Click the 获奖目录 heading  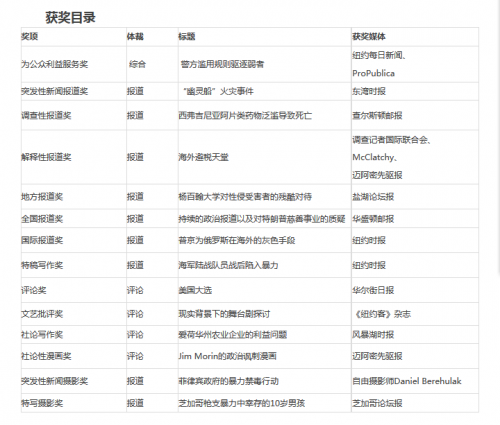(70, 18)
